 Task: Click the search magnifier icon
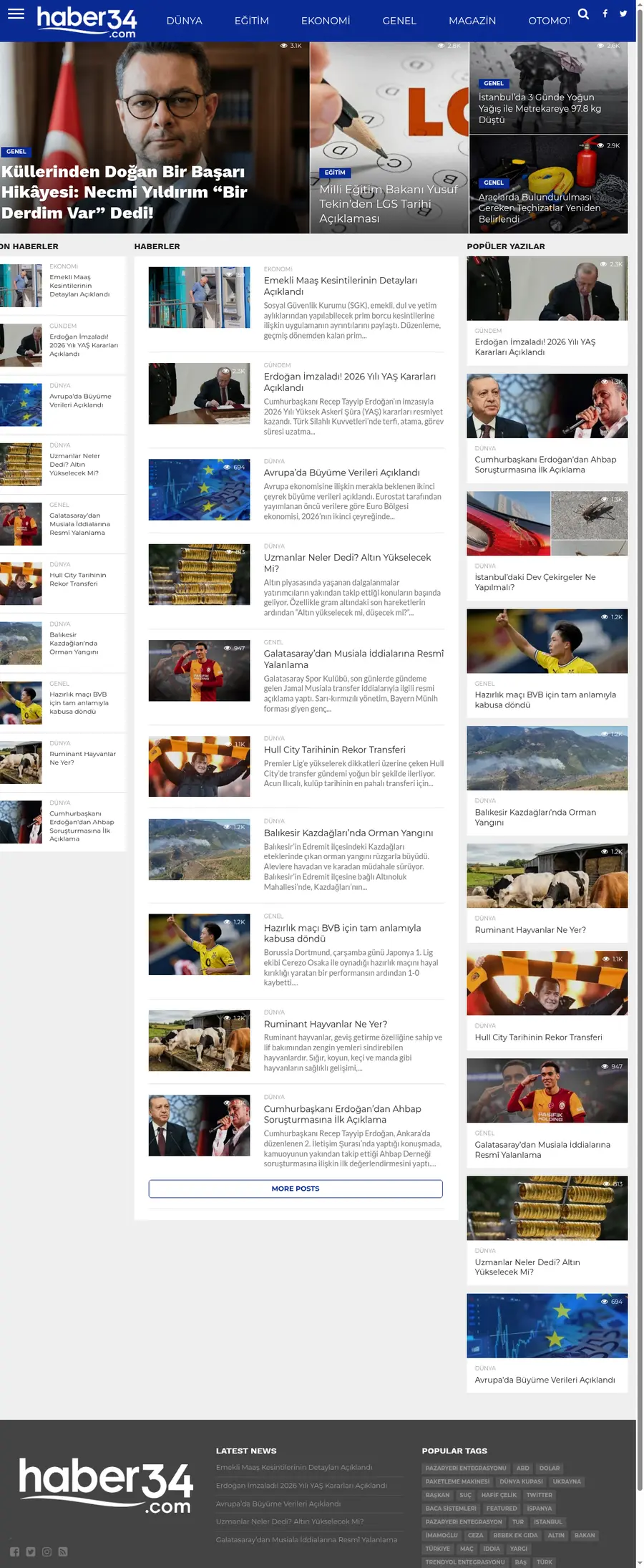[x=584, y=14]
